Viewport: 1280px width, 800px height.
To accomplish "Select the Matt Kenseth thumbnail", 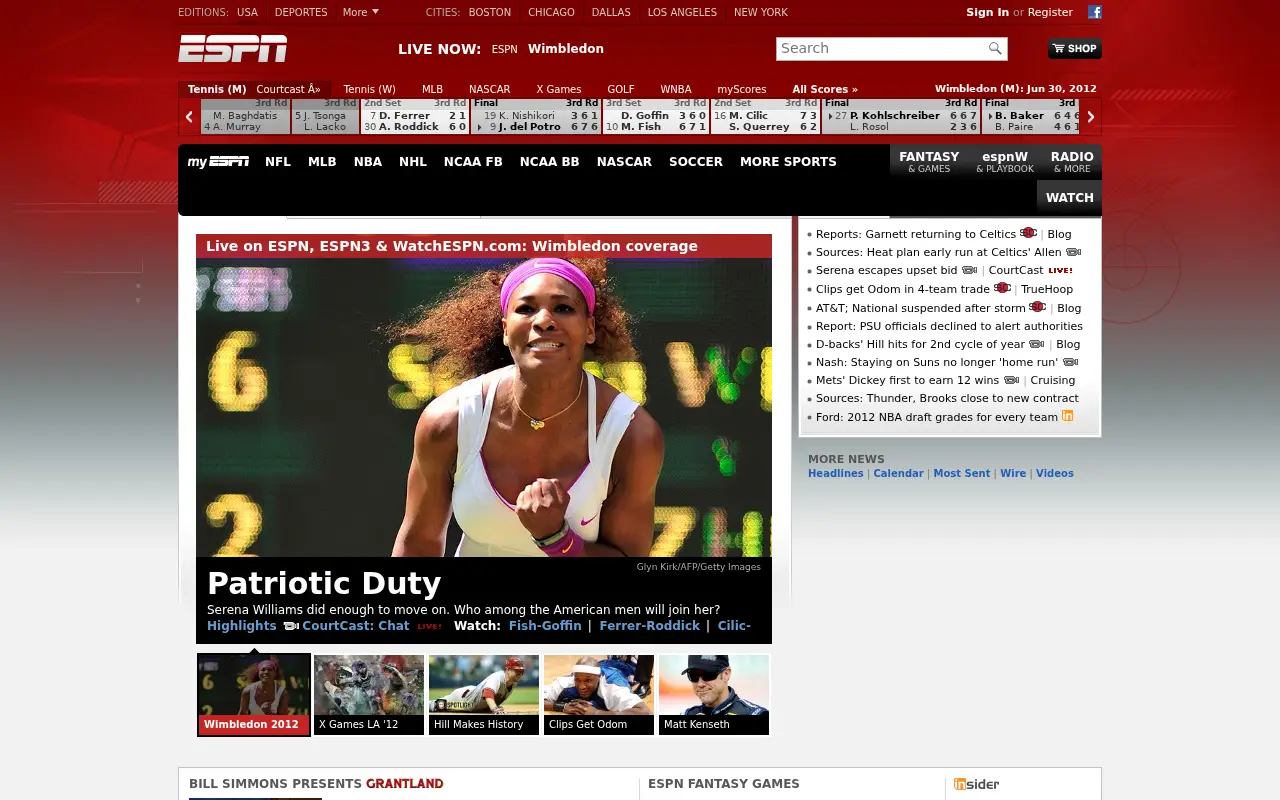I will click(714, 695).
